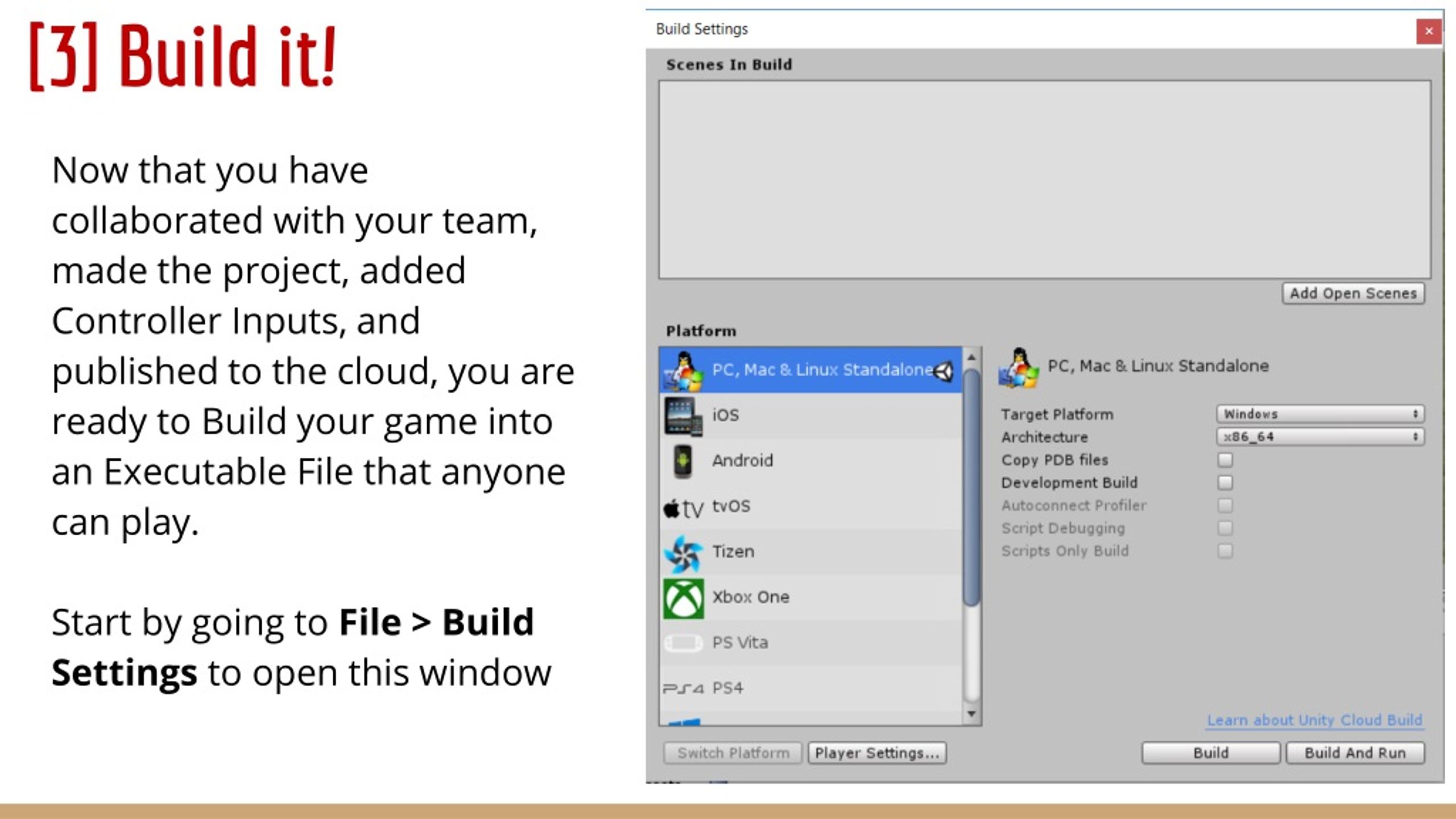Viewport: 1456px width, 819px height.
Task: Click the Add Open Scenes button
Action: (x=1353, y=293)
